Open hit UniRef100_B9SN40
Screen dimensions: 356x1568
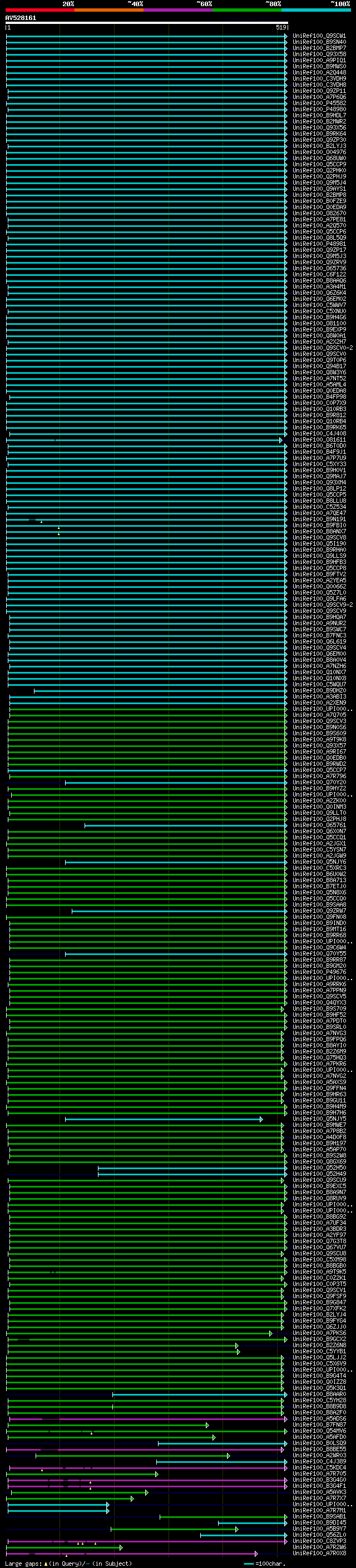319,42
